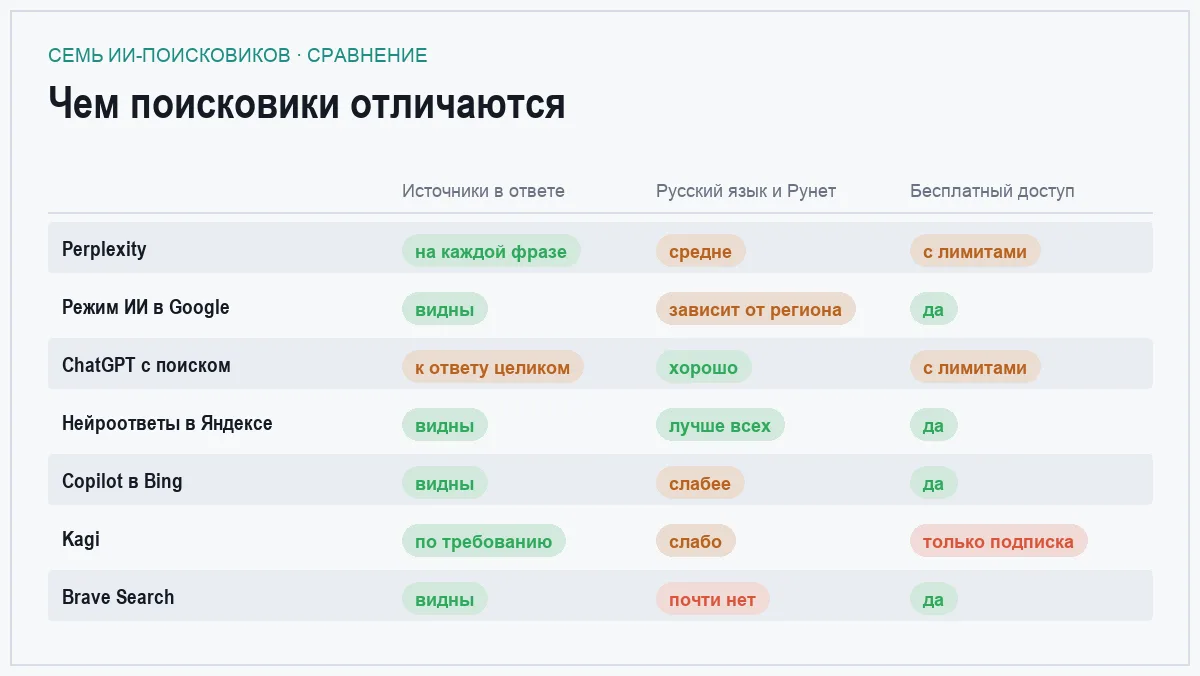Viewport: 1200px width, 676px height.
Task: Click the 'только подписка' badge
Action: pos(999,541)
